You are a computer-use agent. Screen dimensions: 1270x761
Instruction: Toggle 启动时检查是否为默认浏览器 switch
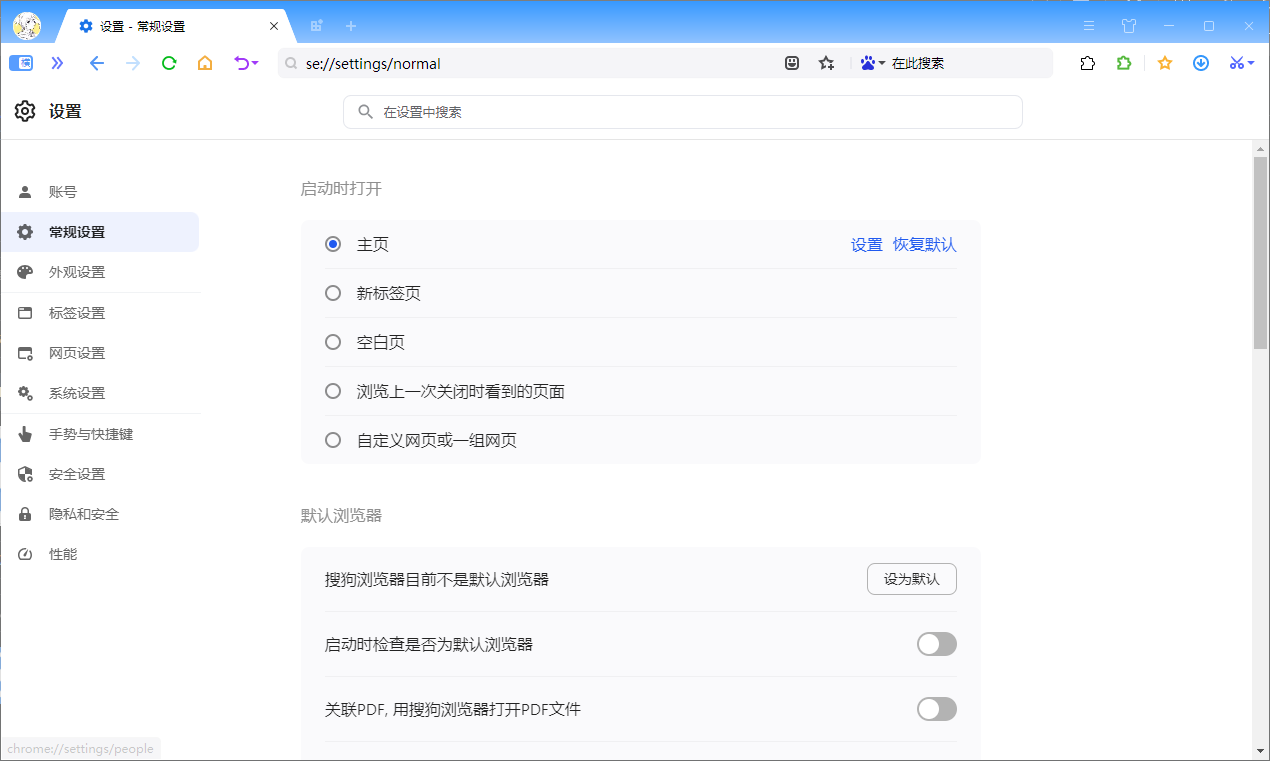point(936,644)
